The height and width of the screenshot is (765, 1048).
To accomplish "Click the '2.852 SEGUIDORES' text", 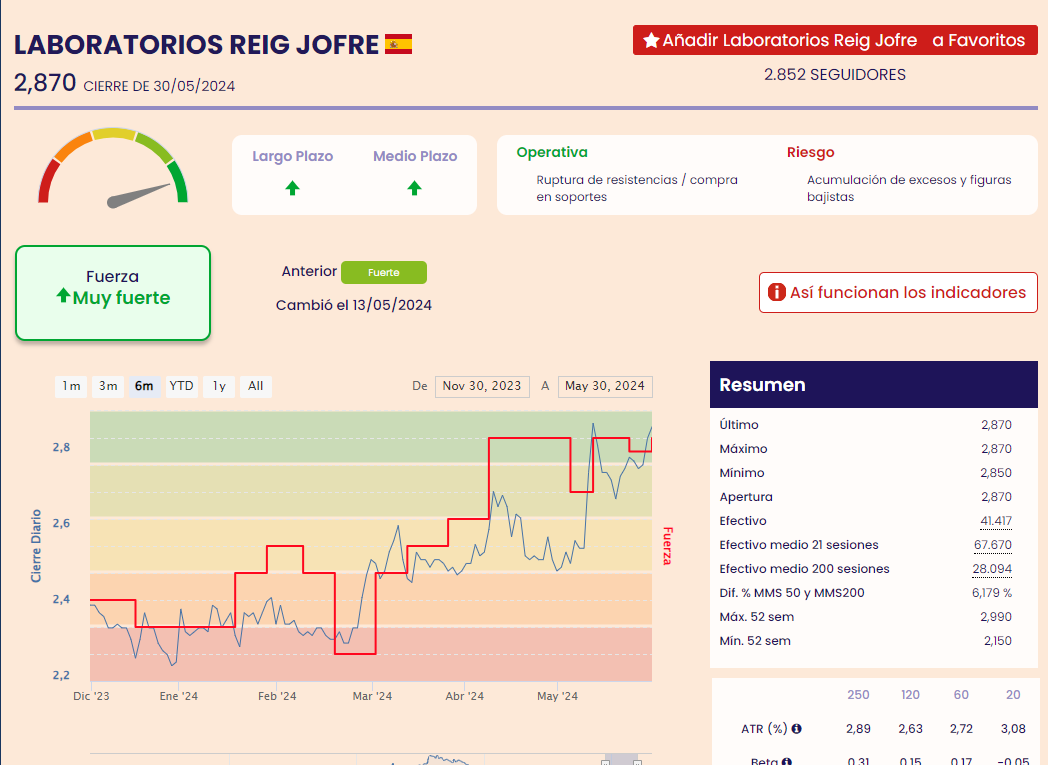I will 835,75.
